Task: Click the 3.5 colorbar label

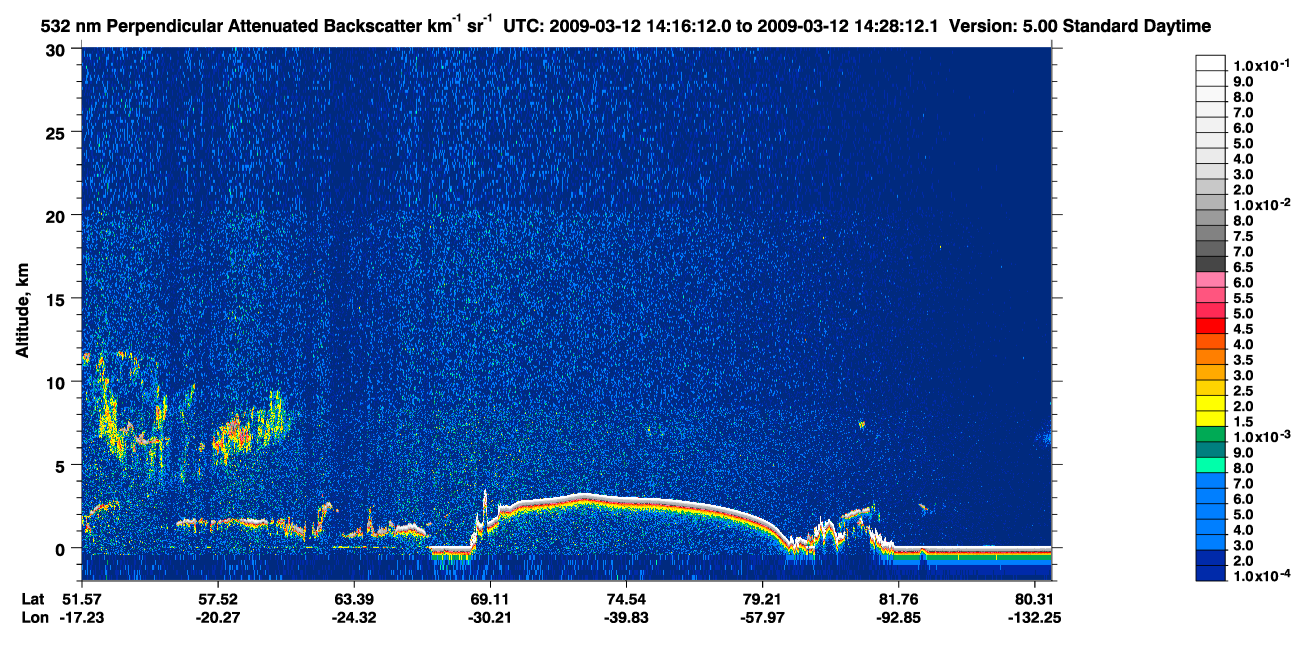Action: [x=1245, y=360]
